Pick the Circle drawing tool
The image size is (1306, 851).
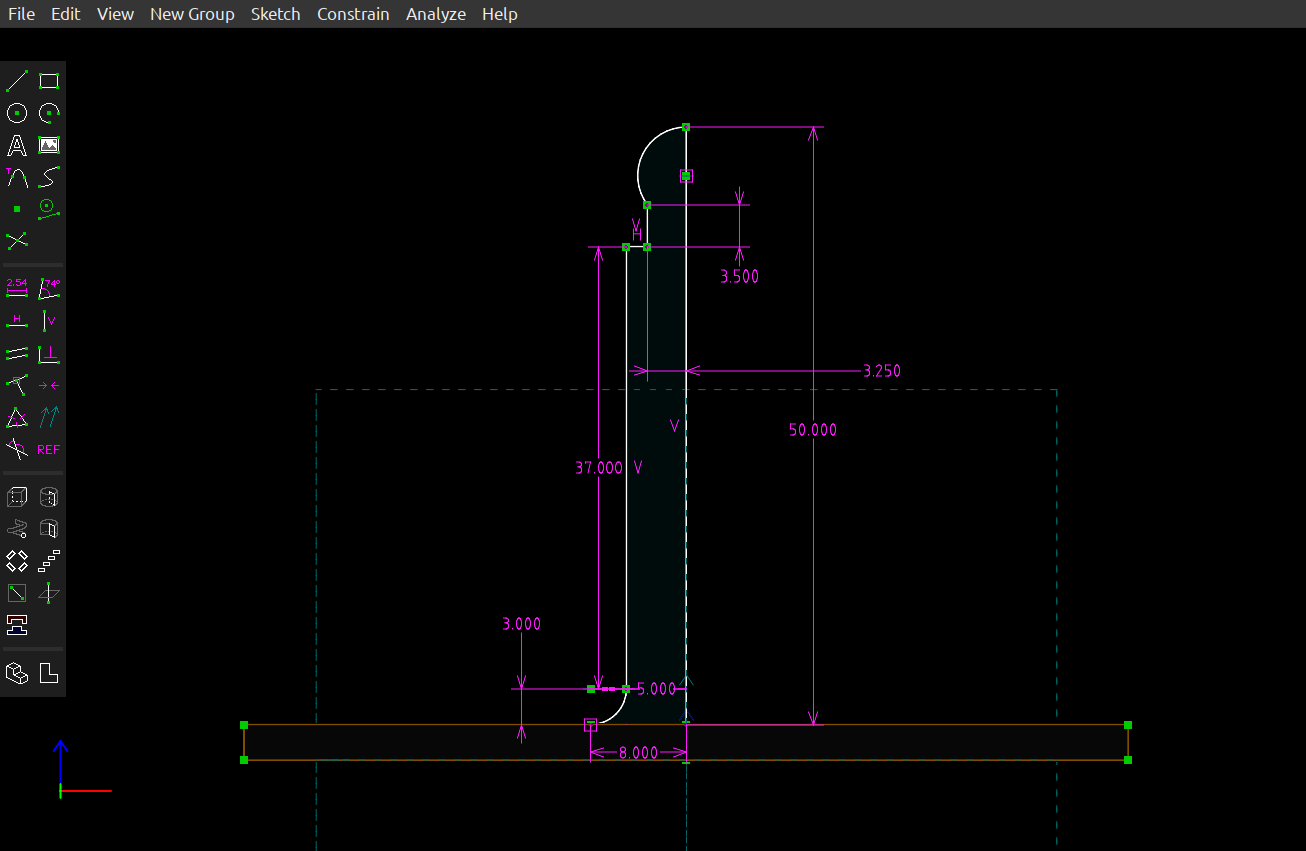pyautogui.click(x=17, y=113)
